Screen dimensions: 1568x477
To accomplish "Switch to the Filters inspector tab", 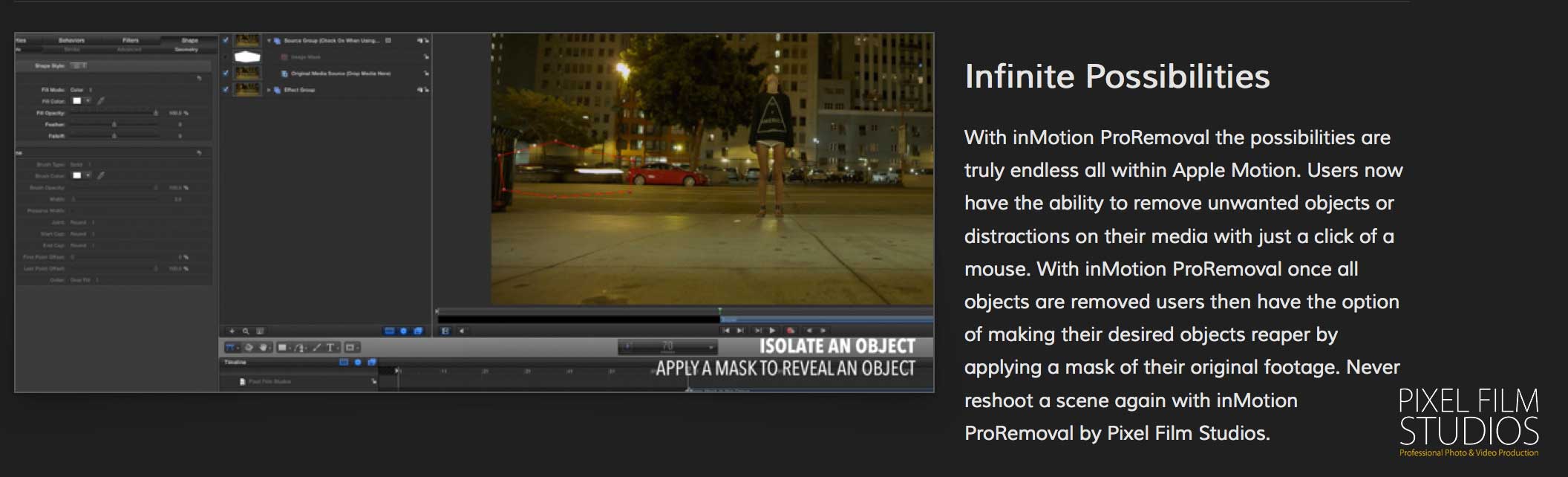I will [131, 40].
